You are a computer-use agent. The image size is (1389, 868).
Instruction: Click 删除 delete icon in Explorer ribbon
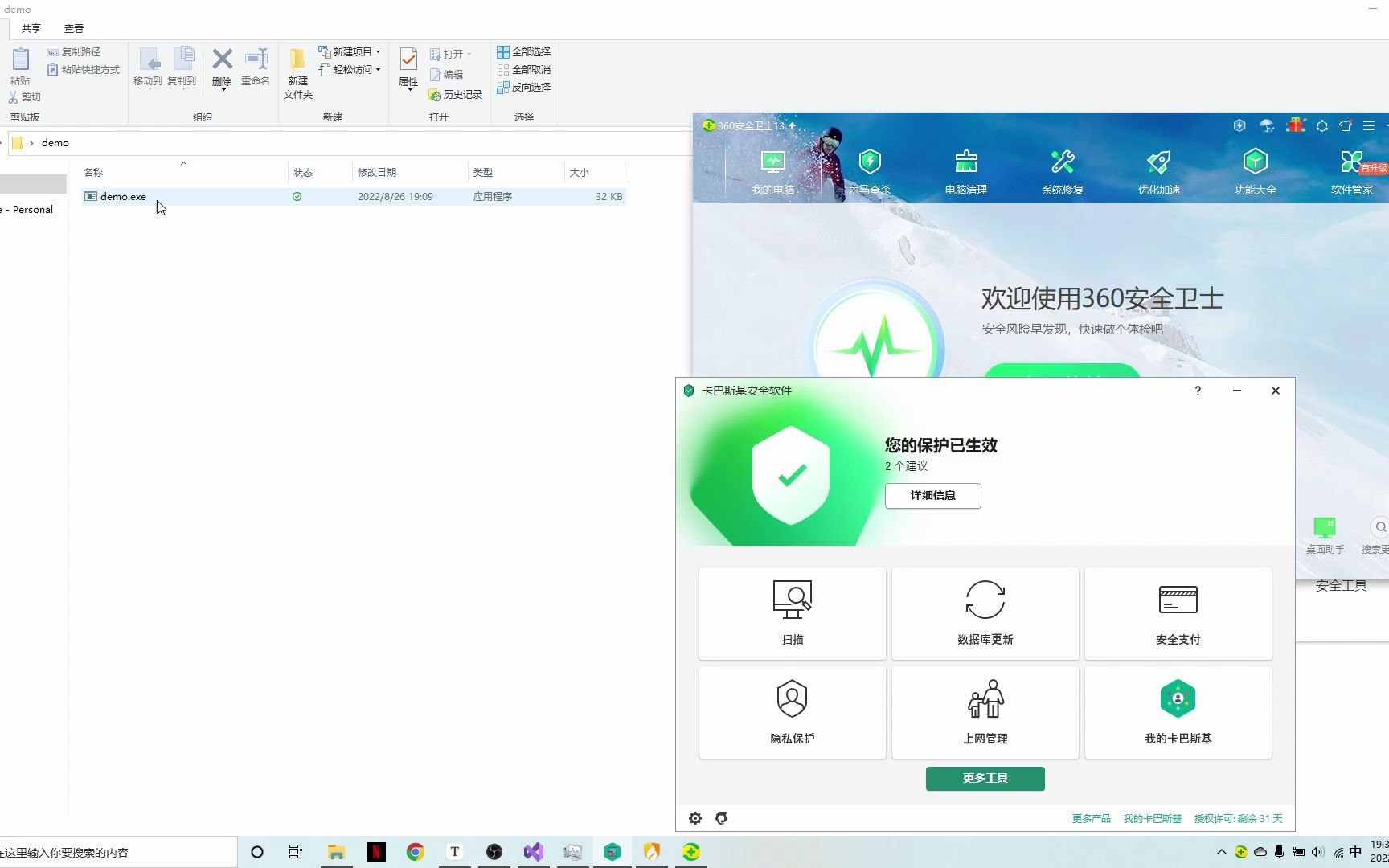click(222, 68)
